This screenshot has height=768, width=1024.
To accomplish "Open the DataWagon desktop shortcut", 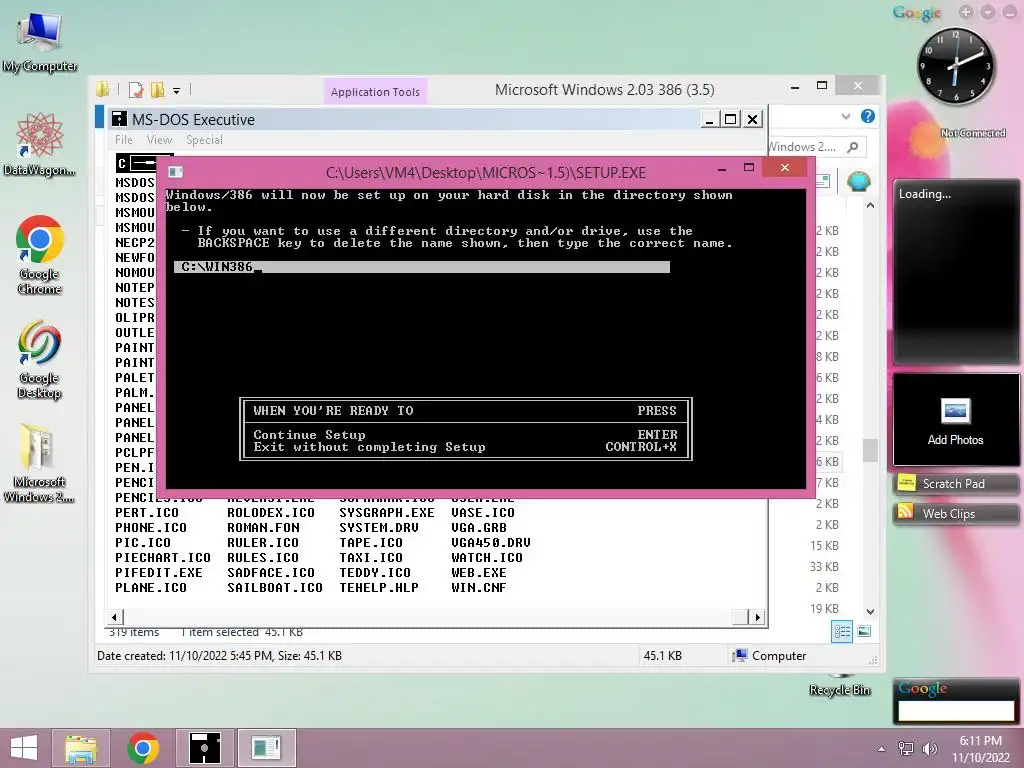I will [40, 145].
